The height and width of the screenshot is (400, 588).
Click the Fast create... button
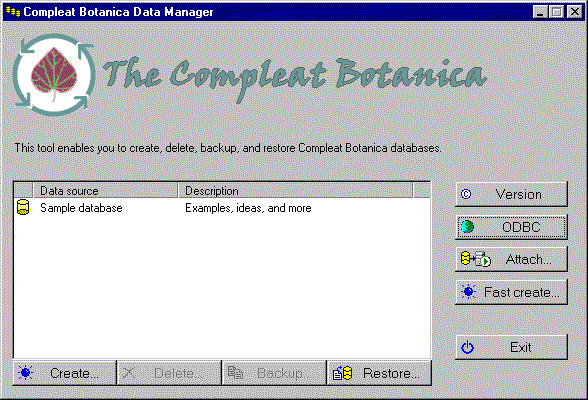(511, 292)
